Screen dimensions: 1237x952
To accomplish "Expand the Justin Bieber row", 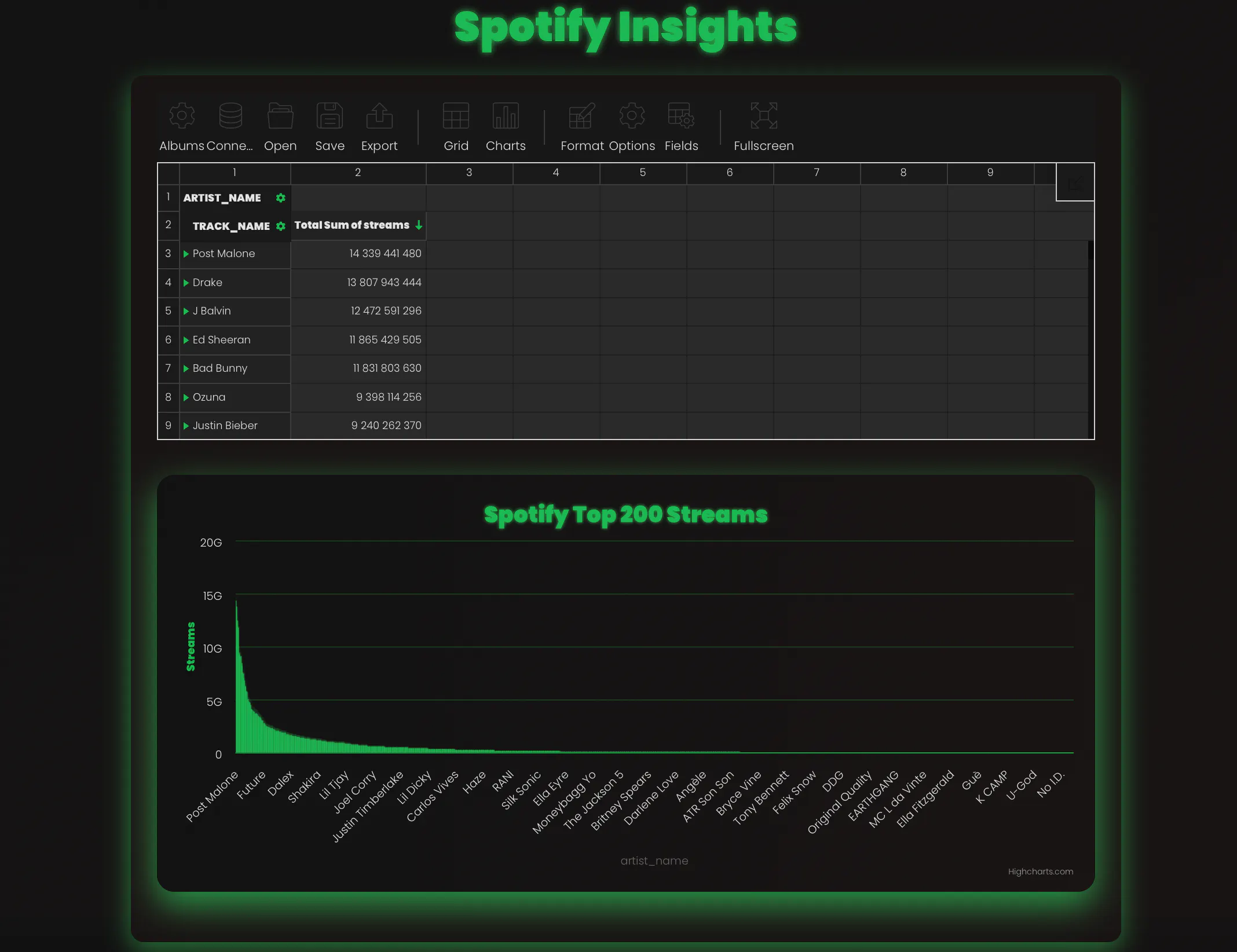I will tap(186, 426).
